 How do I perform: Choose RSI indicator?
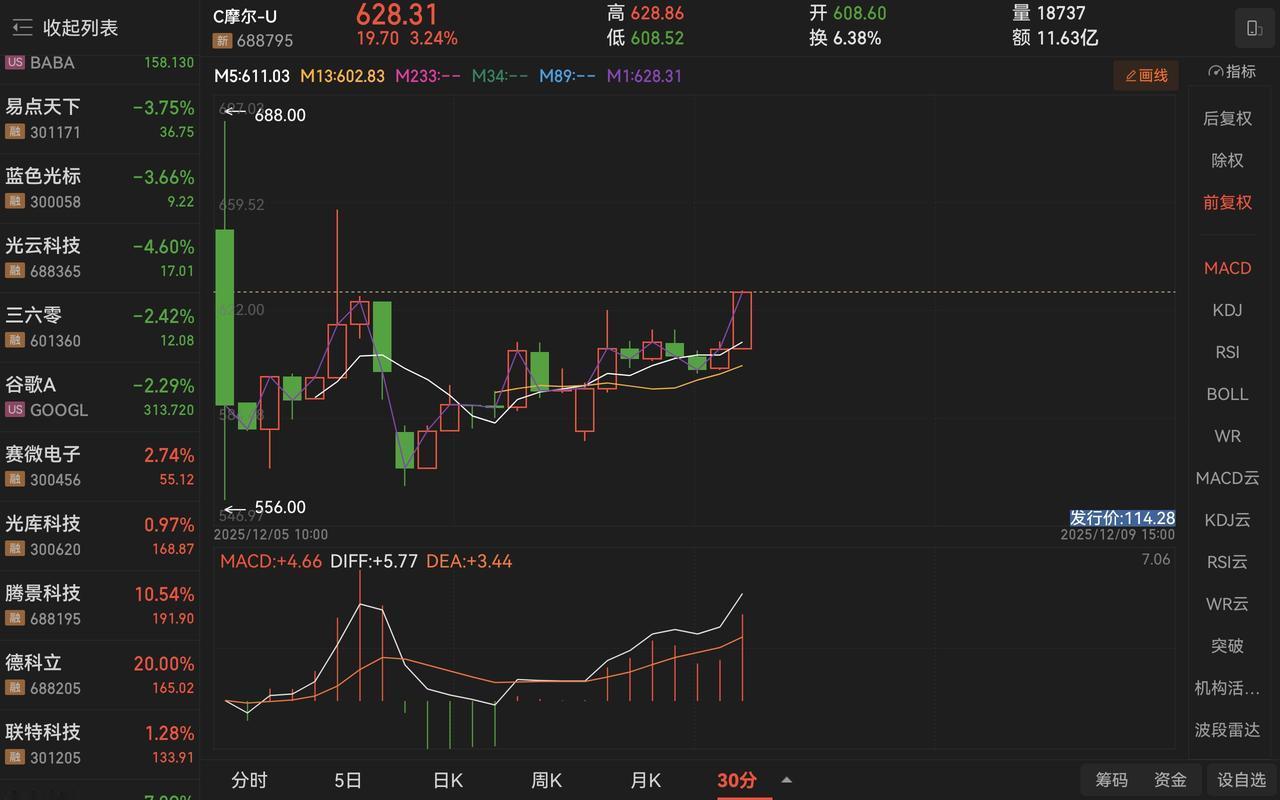(1227, 352)
